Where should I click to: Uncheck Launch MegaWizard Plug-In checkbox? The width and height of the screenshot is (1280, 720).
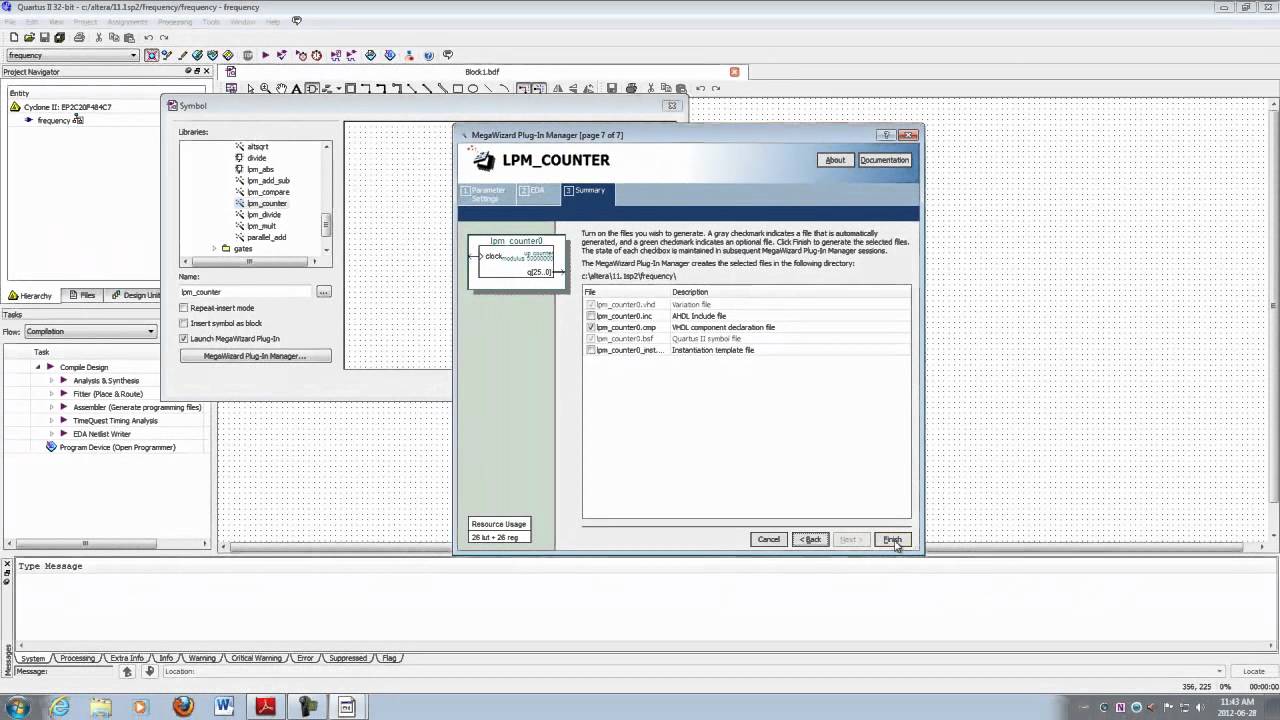(184, 339)
